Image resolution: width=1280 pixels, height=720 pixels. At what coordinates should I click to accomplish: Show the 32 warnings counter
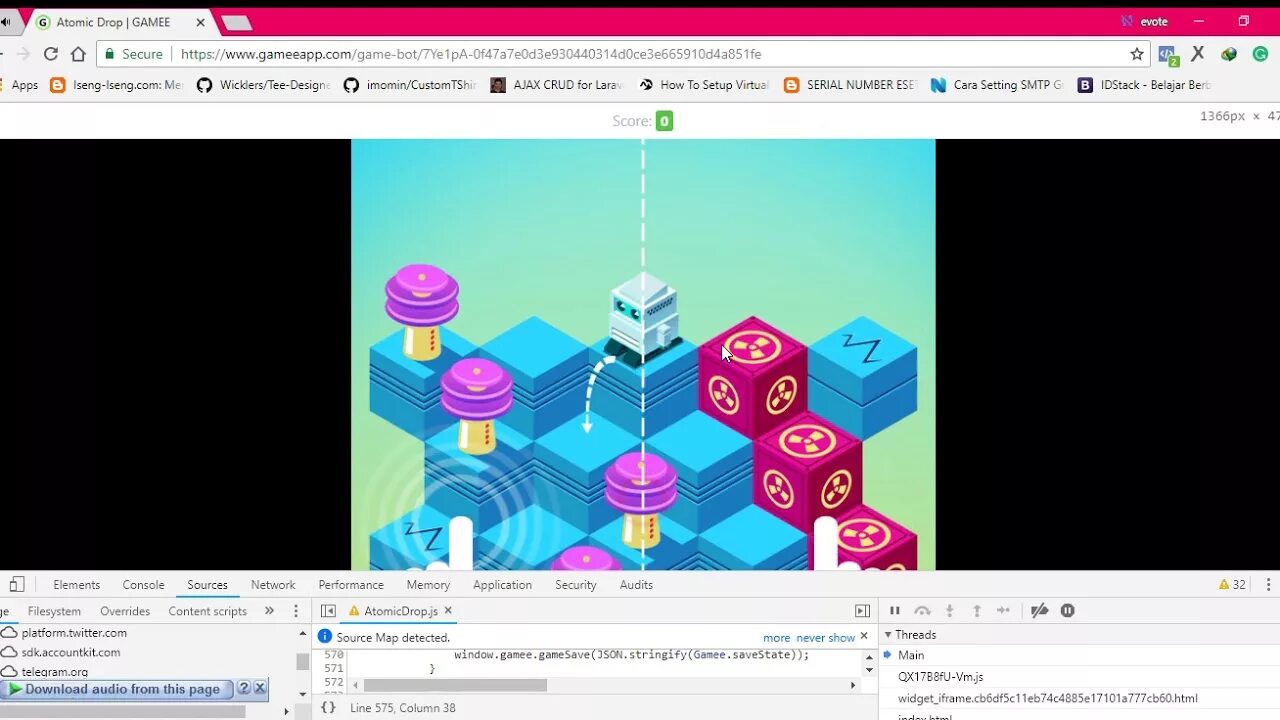[1232, 584]
